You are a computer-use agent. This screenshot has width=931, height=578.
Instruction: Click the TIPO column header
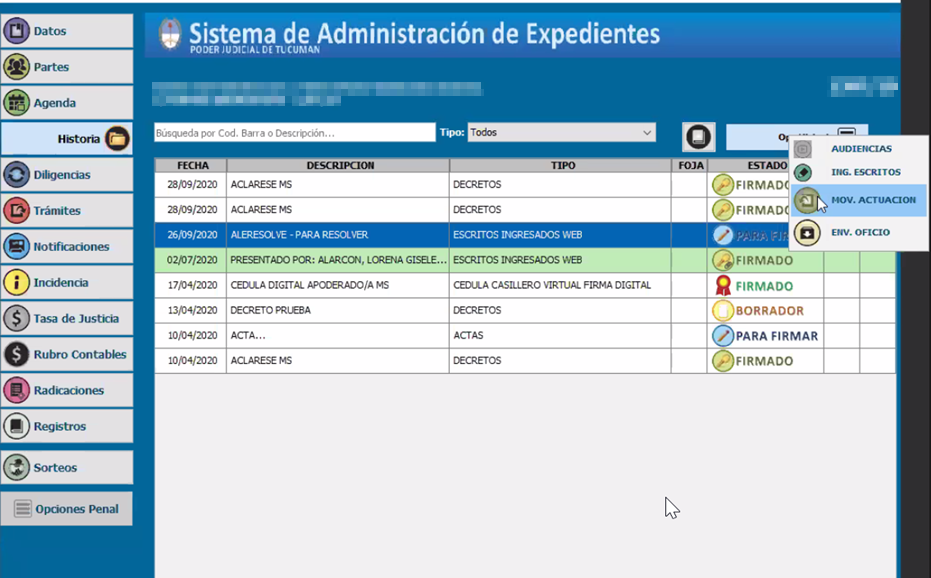[x=560, y=165]
